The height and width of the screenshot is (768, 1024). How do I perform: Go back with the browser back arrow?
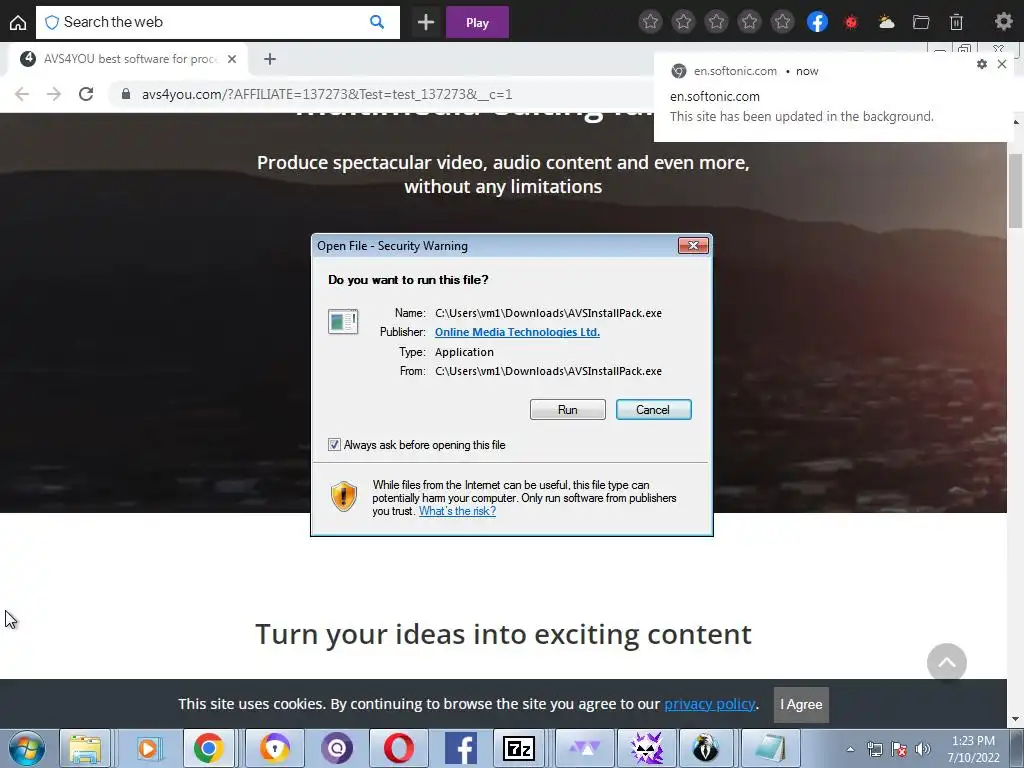pyautogui.click(x=22, y=94)
